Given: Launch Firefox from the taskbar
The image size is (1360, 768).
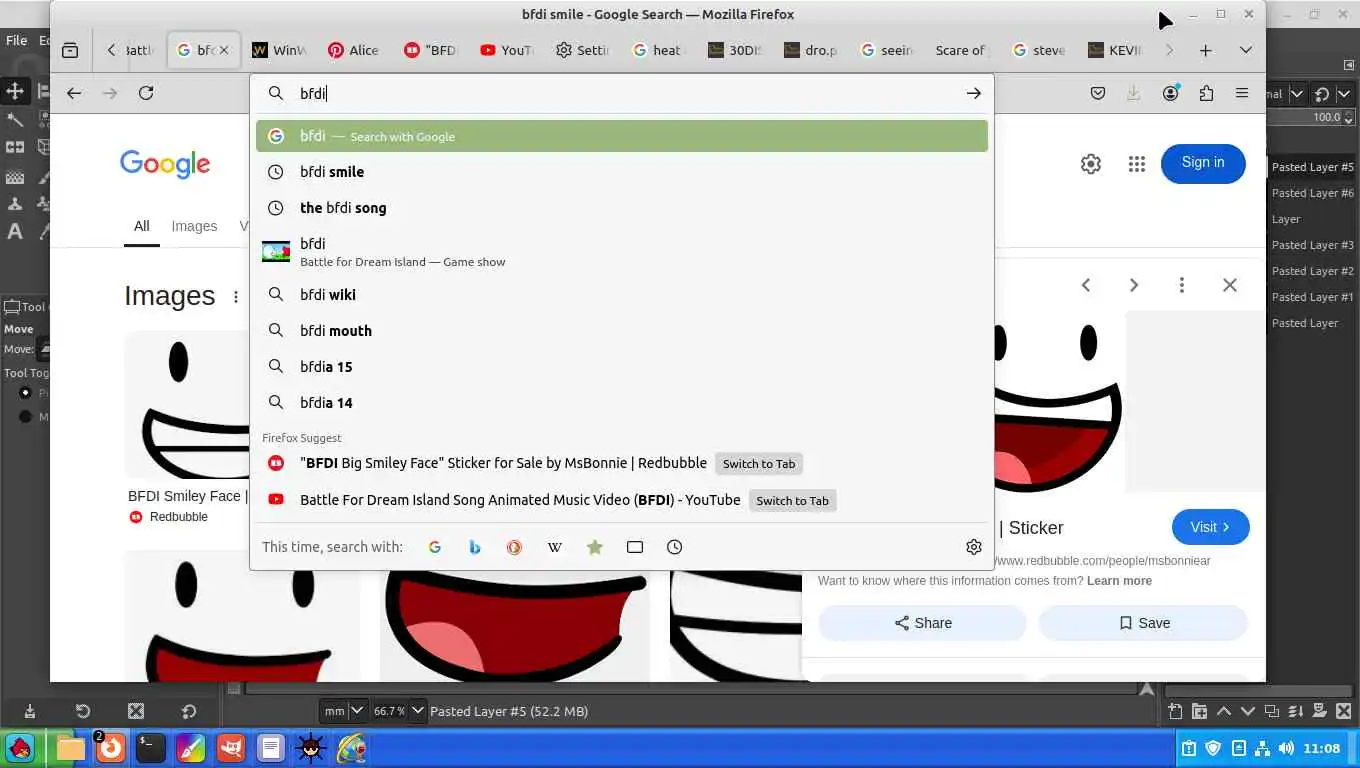Looking at the screenshot, I should [x=110, y=748].
